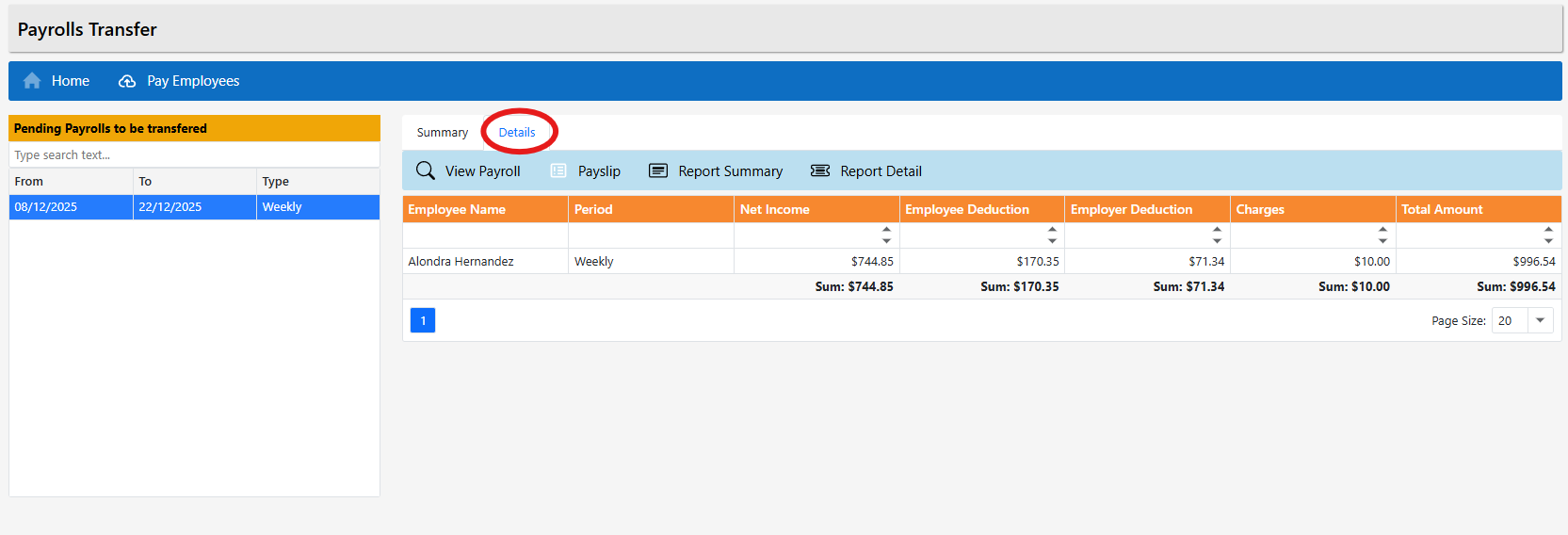This screenshot has height=535, width=1568.
Task: Decrease the Charges filter spinner
Action: (1383, 241)
